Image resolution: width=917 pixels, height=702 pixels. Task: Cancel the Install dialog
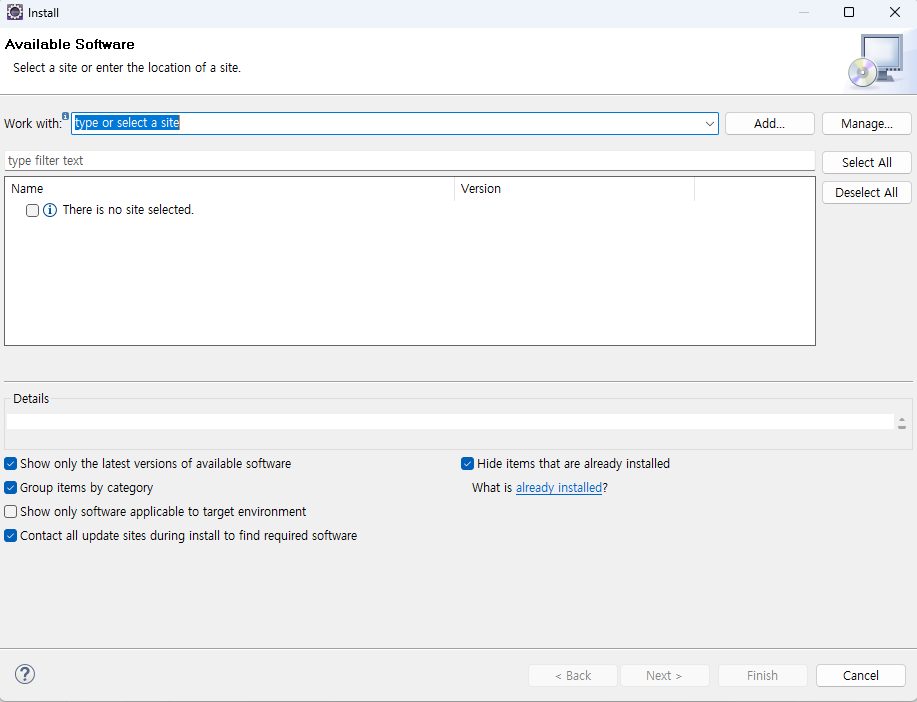click(x=861, y=676)
